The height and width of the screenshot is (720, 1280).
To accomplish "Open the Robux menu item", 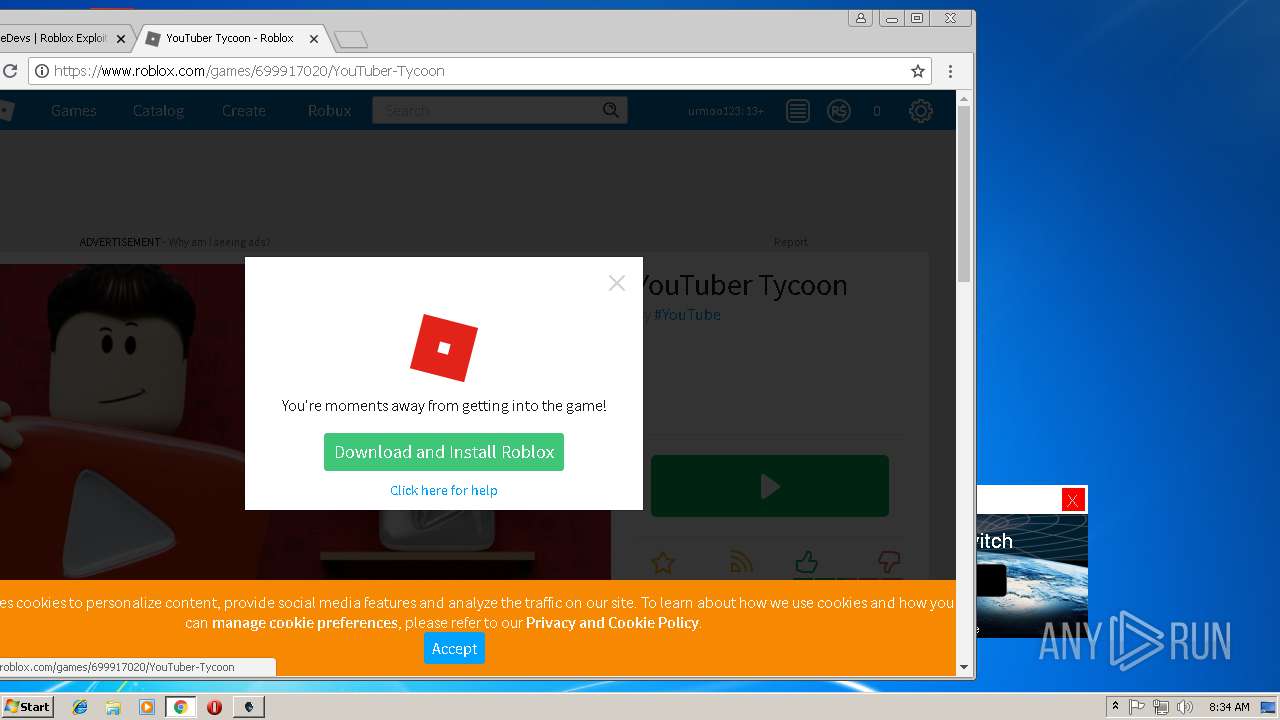I will [x=329, y=111].
